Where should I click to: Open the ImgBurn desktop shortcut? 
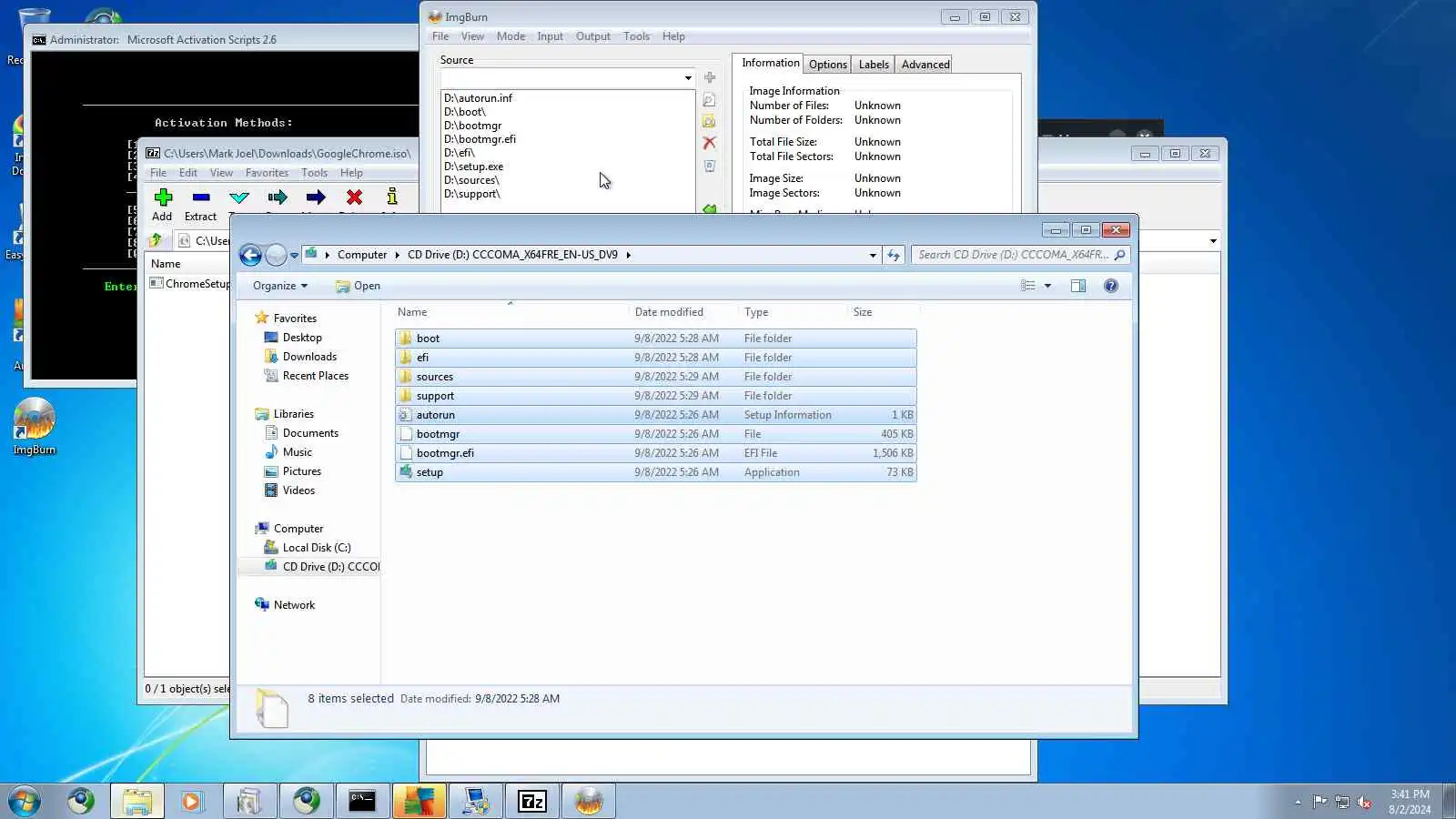point(35,426)
